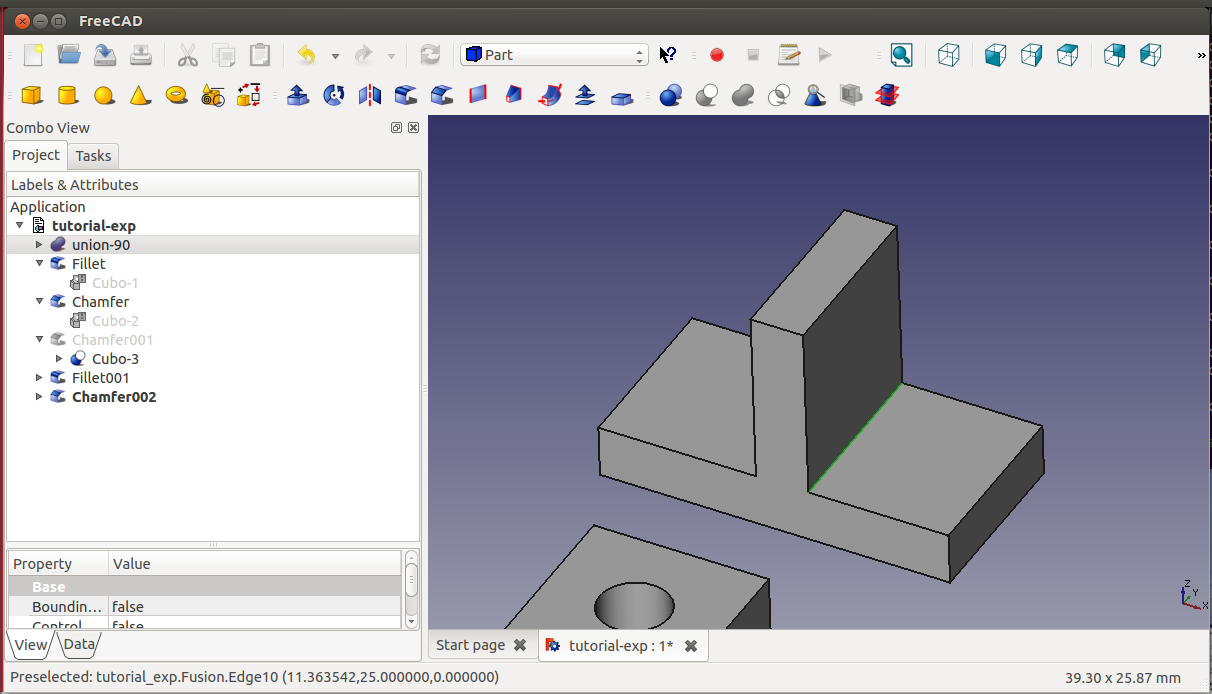Open the What's This help tool
1212x694 pixels.
coord(668,55)
